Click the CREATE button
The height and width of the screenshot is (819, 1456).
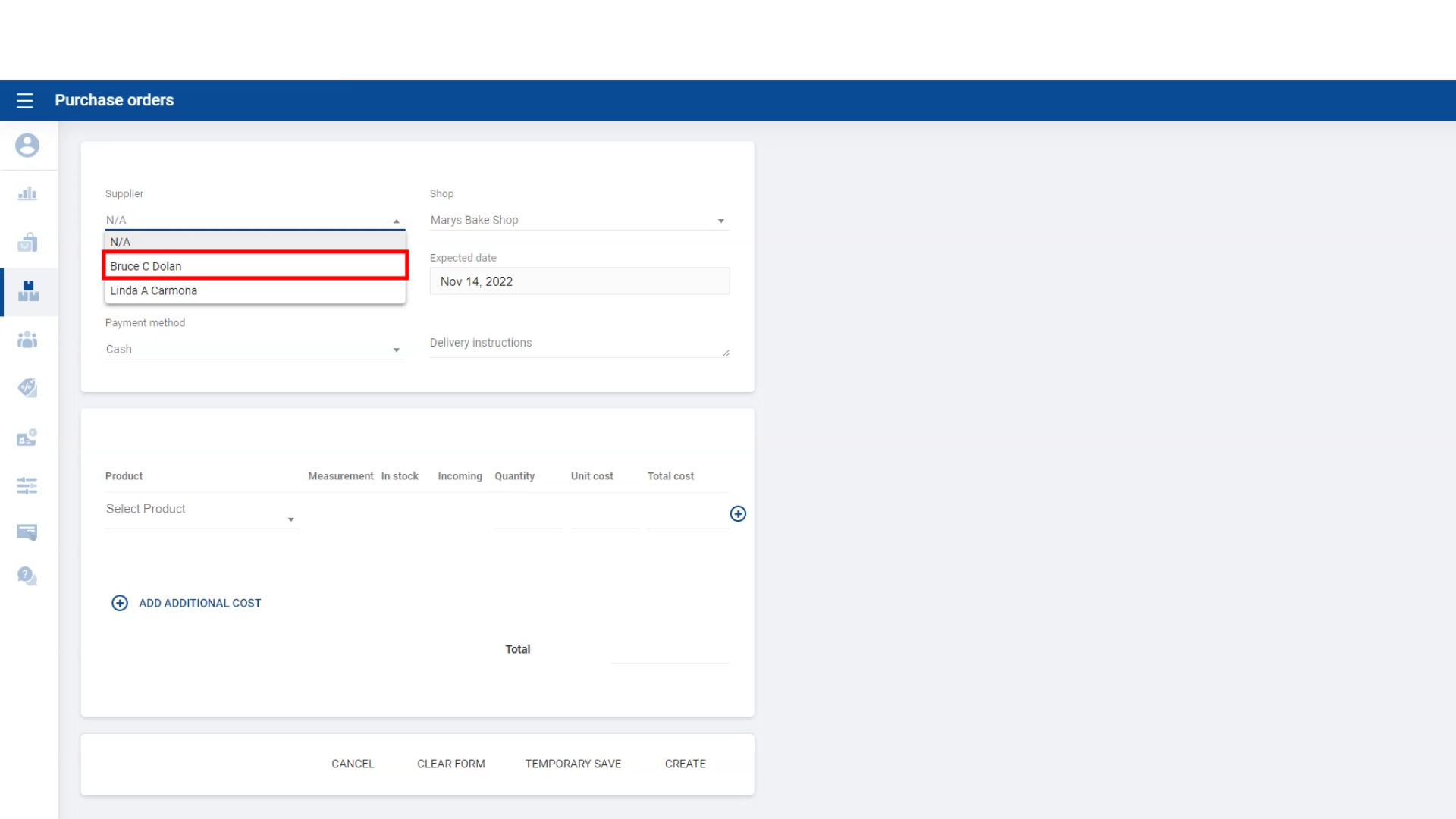point(685,764)
